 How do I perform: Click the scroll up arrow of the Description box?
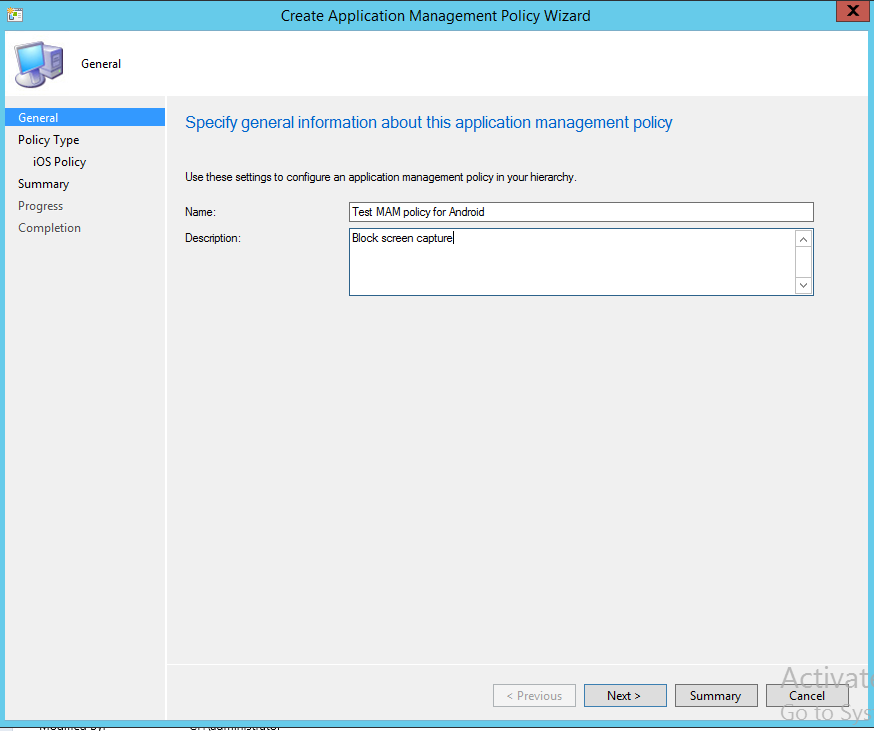tap(803, 238)
